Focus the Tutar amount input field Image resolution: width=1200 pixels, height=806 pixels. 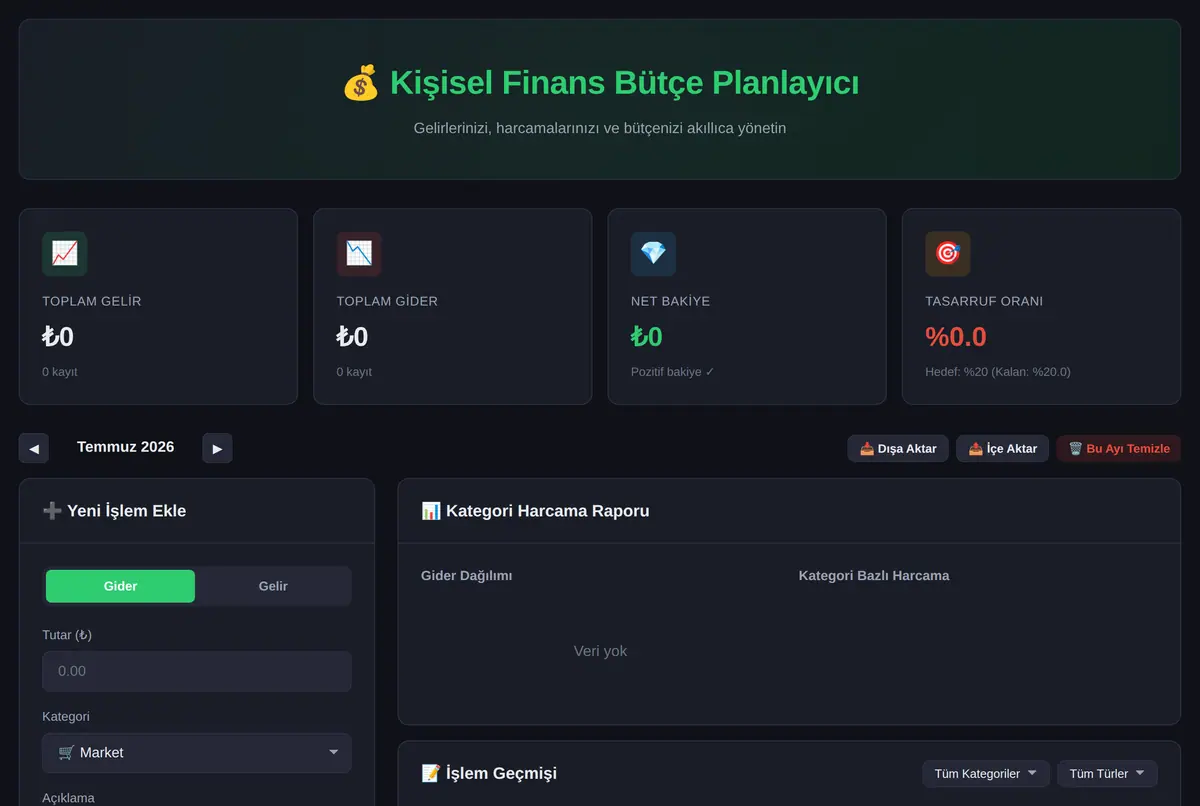pos(197,671)
